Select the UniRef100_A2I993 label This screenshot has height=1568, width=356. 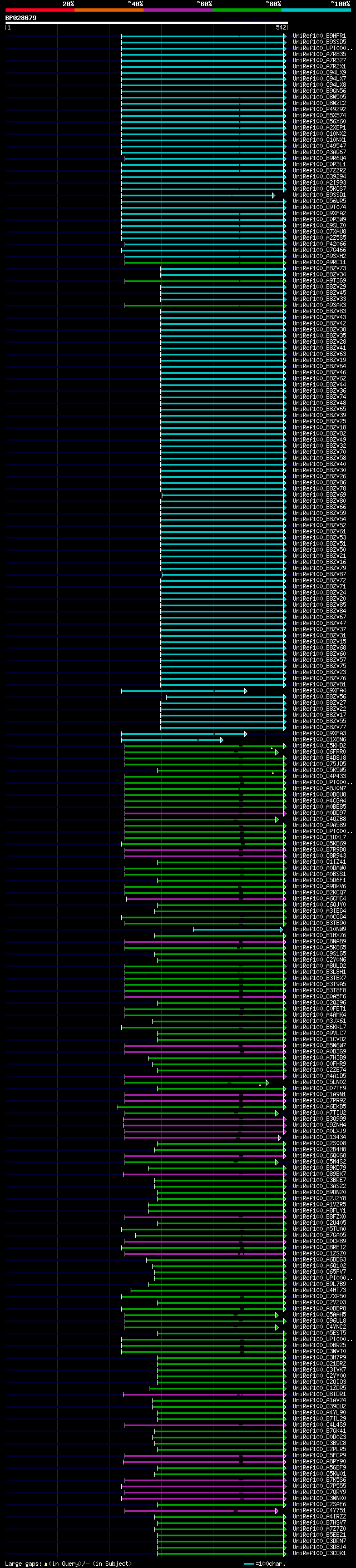pos(319,182)
